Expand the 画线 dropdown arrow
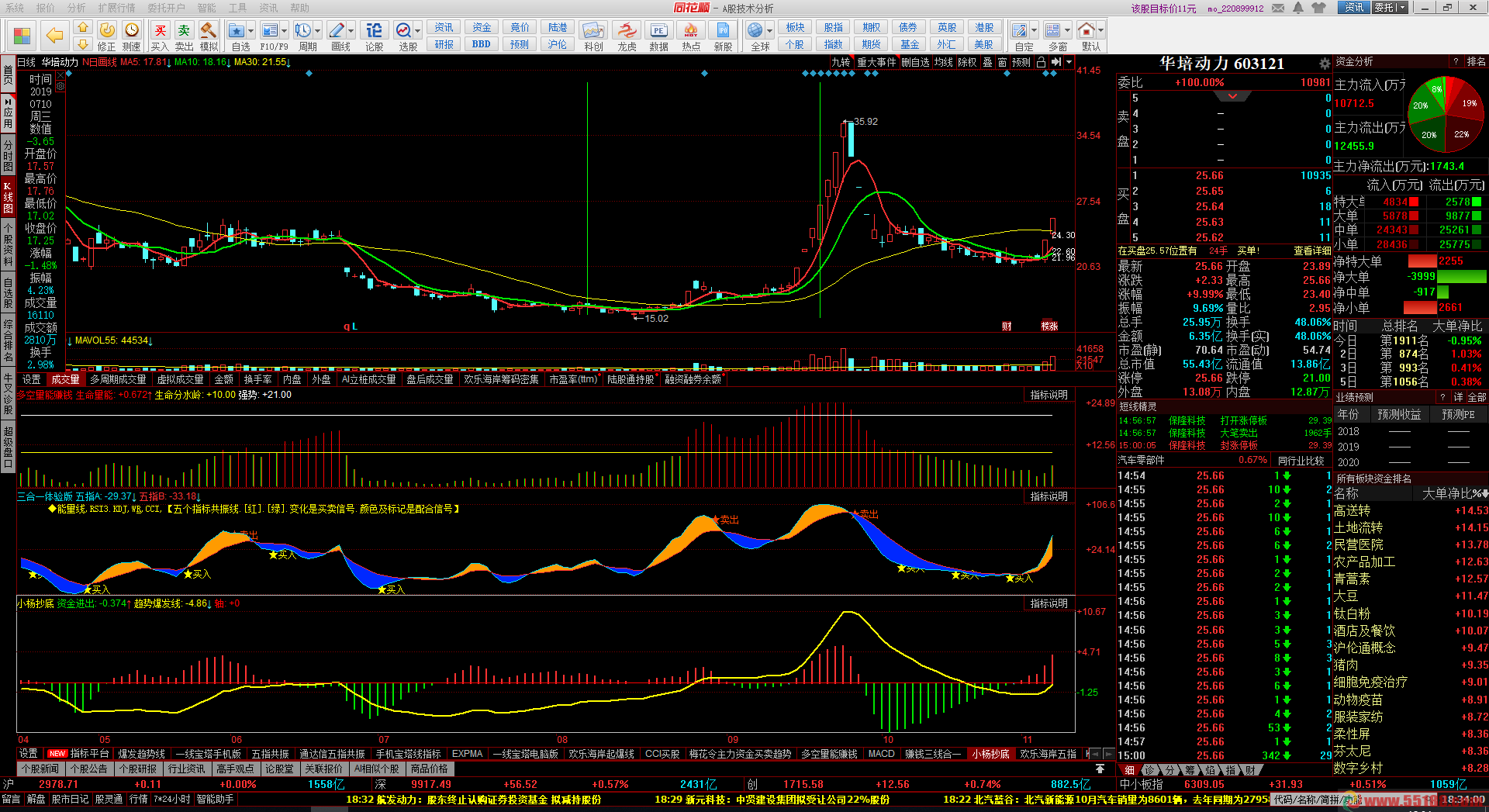The height and width of the screenshot is (812, 1489). [351, 31]
